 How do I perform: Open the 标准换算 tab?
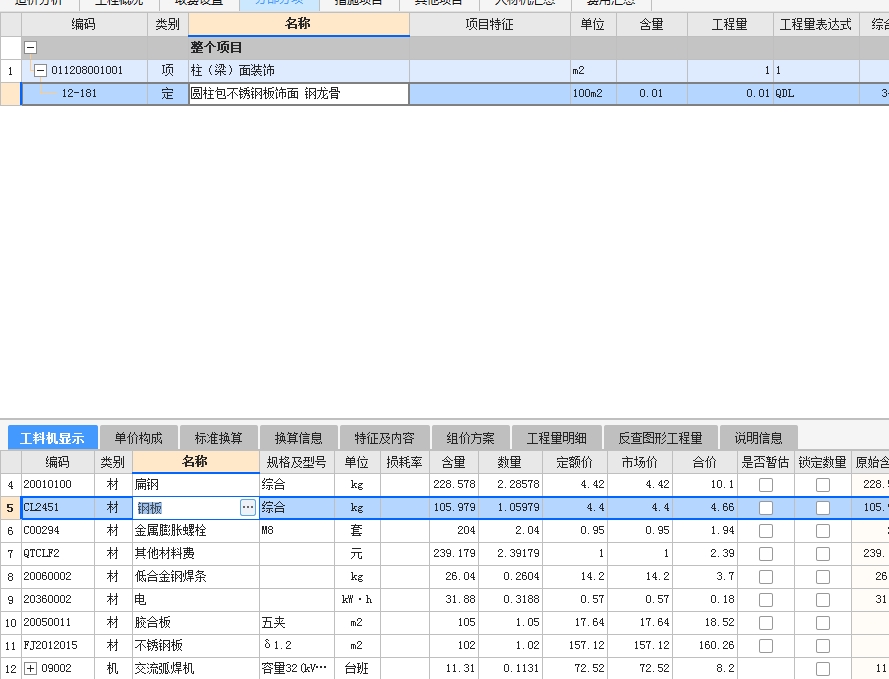pyautogui.click(x=218, y=438)
